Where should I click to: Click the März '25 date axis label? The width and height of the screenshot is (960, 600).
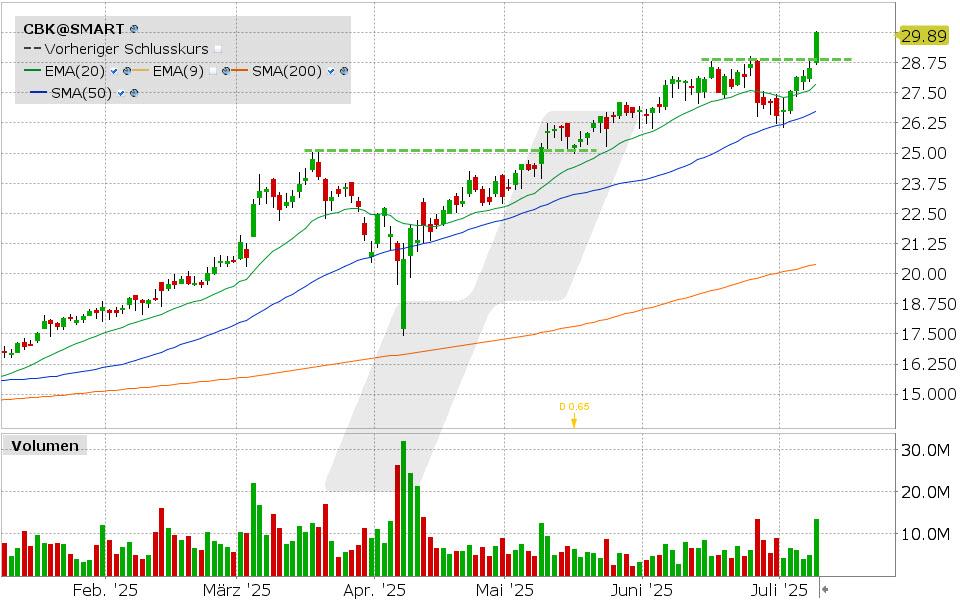coord(236,590)
